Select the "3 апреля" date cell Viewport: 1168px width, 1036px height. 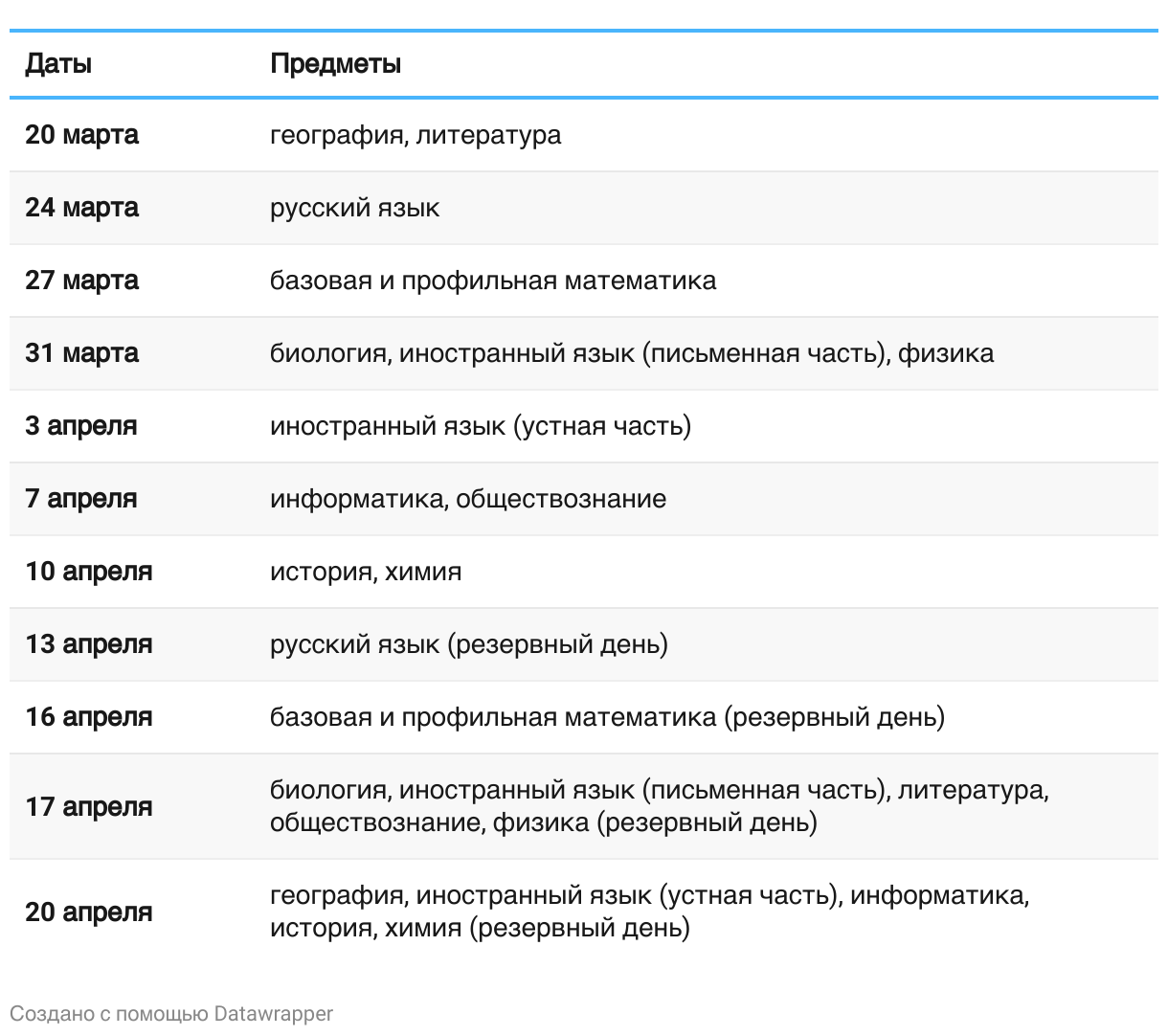pyautogui.click(x=80, y=426)
